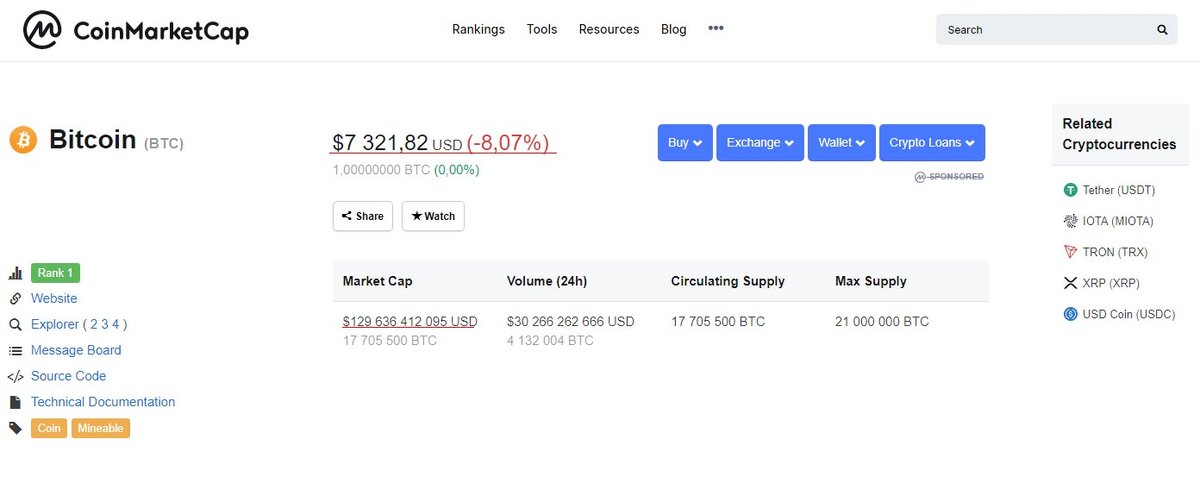Click the $30 266 262 666 USD volume

pyautogui.click(x=570, y=322)
